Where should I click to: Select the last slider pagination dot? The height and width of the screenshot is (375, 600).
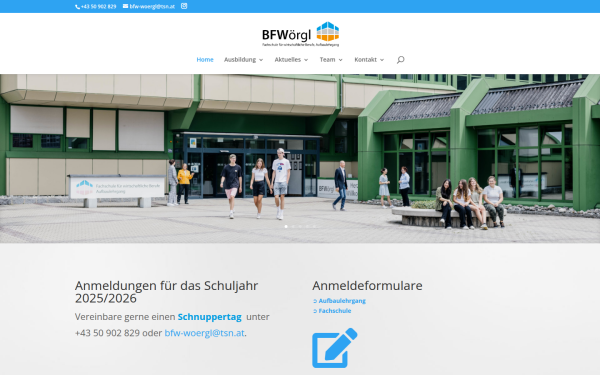click(x=314, y=227)
